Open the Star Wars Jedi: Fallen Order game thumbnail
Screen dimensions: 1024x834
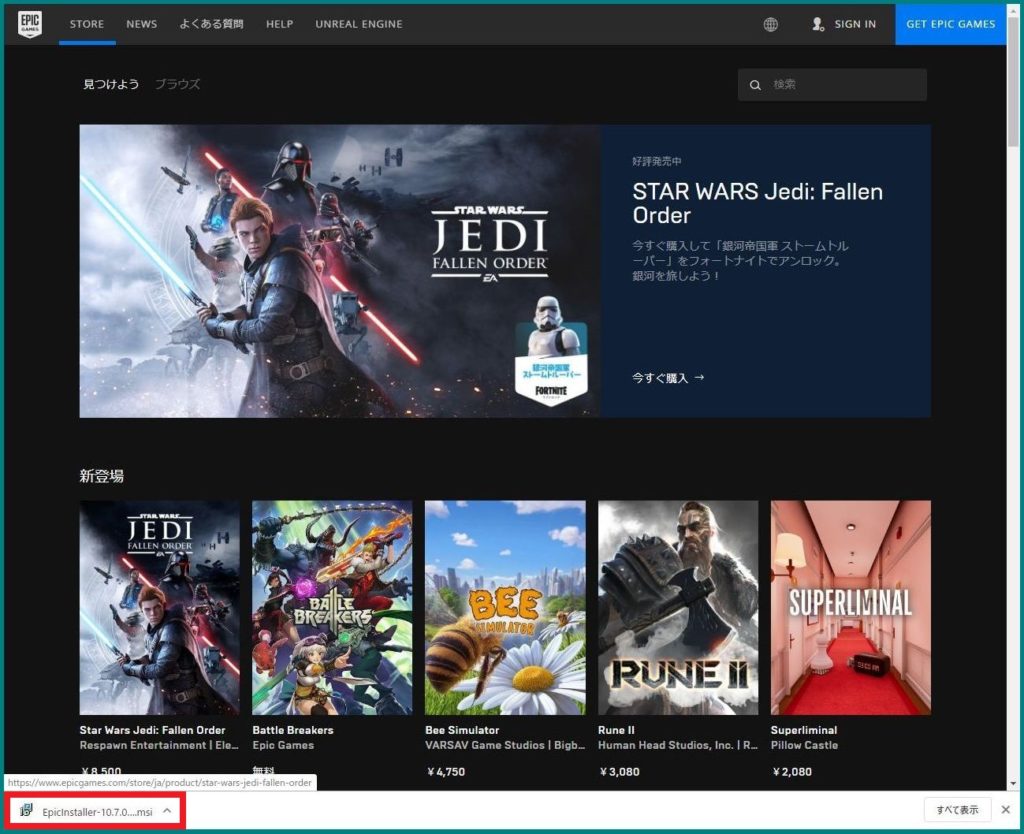coord(159,607)
